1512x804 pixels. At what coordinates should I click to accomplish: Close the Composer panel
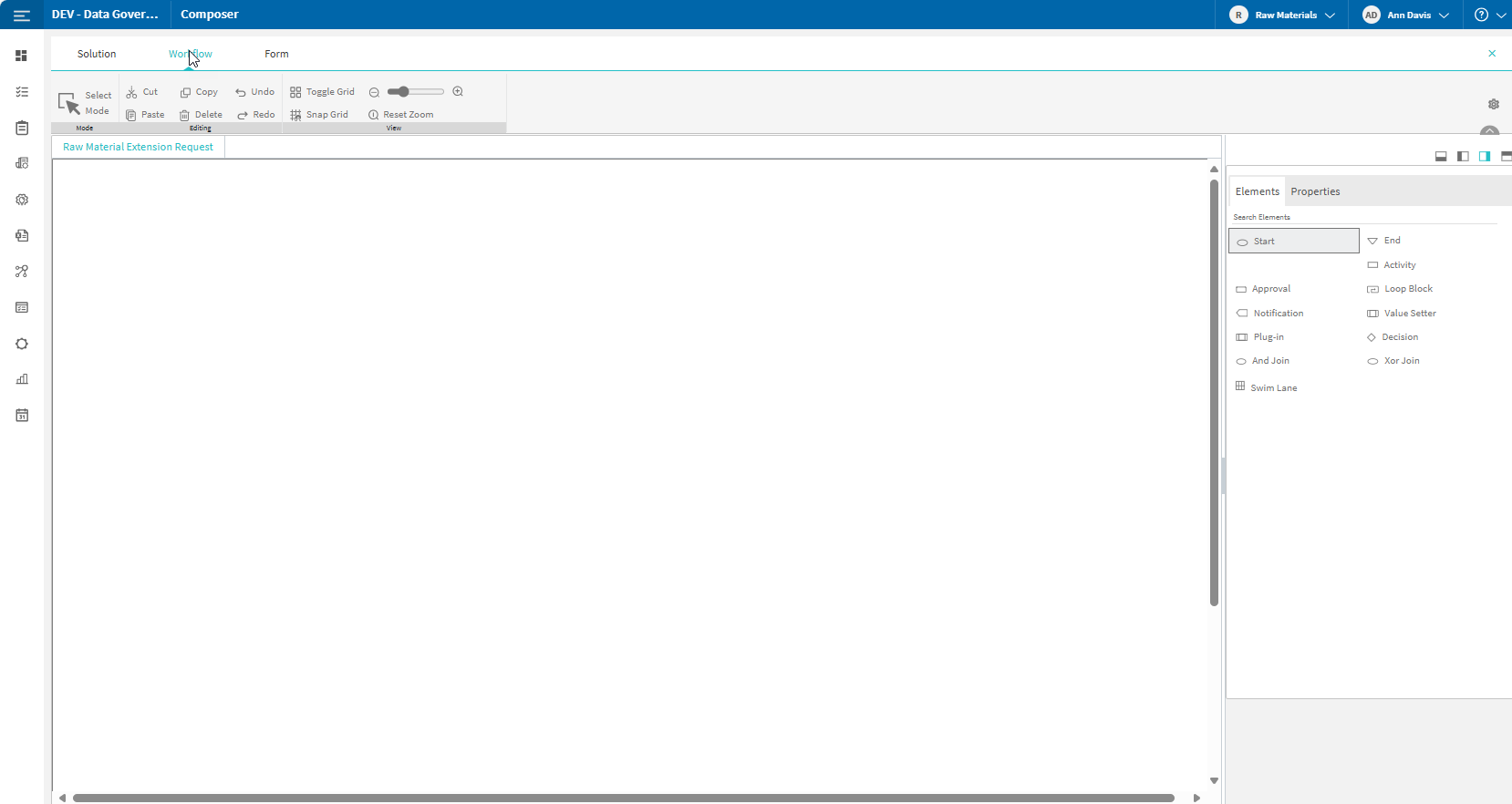[x=1492, y=54]
